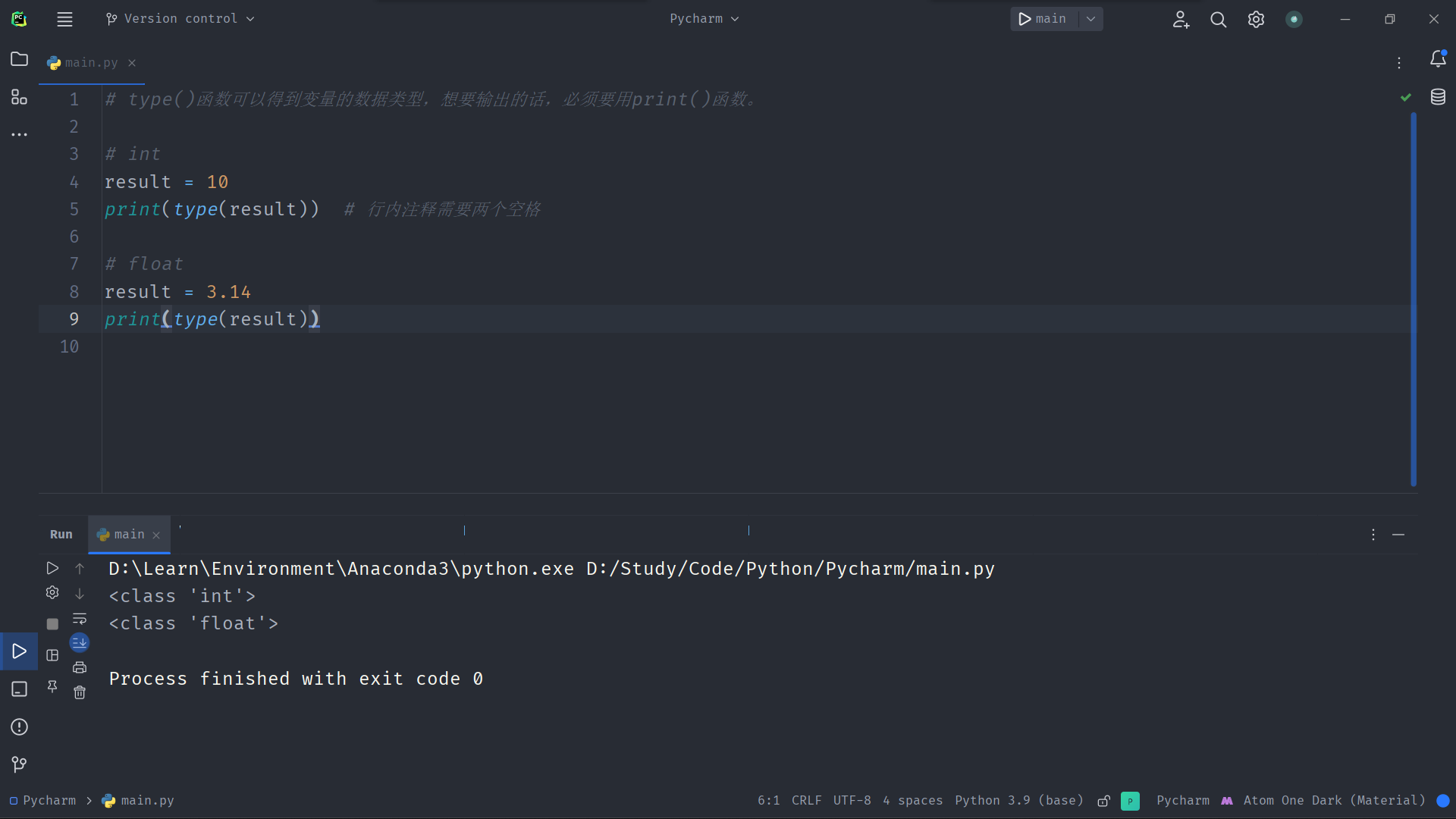This screenshot has width=1456, height=819.
Task: Print the console output
Action: [80, 667]
